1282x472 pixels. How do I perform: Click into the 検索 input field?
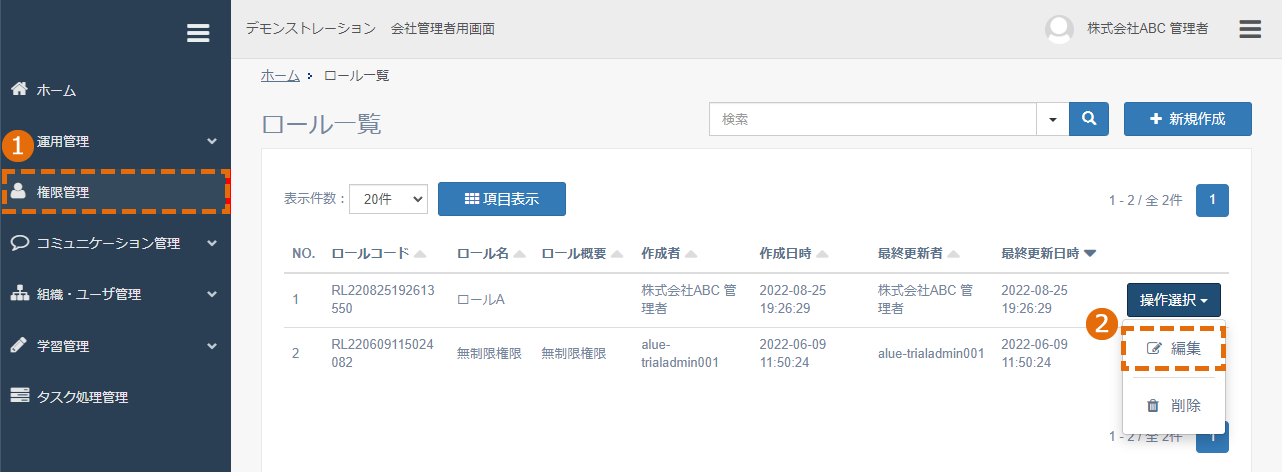point(872,118)
